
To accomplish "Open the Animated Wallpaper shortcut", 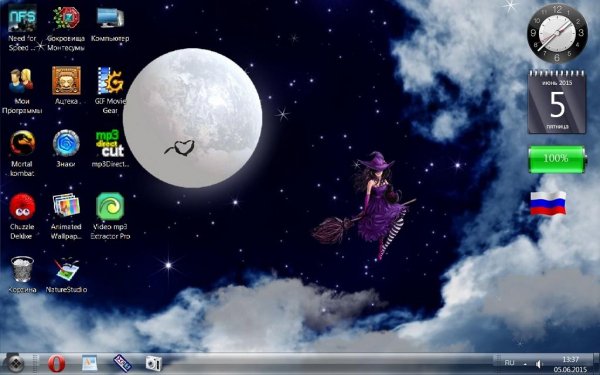I will [66, 216].
